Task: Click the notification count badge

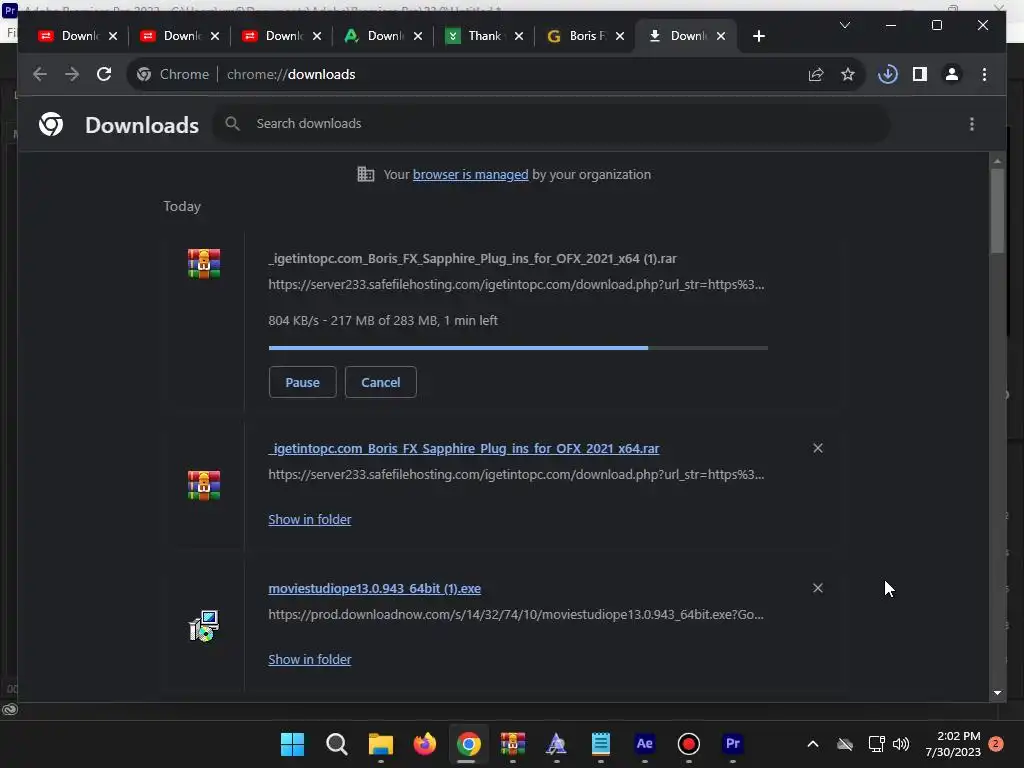Action: point(996,744)
